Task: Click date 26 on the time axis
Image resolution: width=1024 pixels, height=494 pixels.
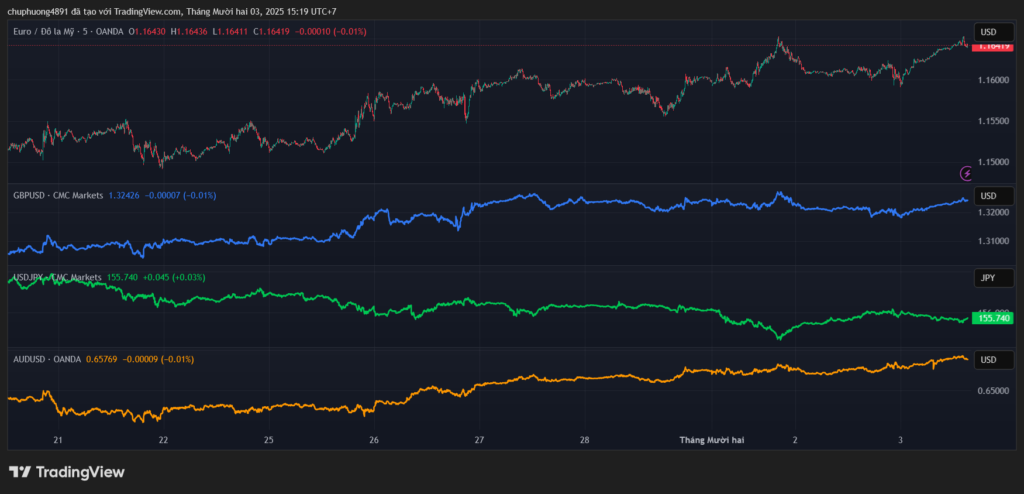Action: (x=374, y=440)
